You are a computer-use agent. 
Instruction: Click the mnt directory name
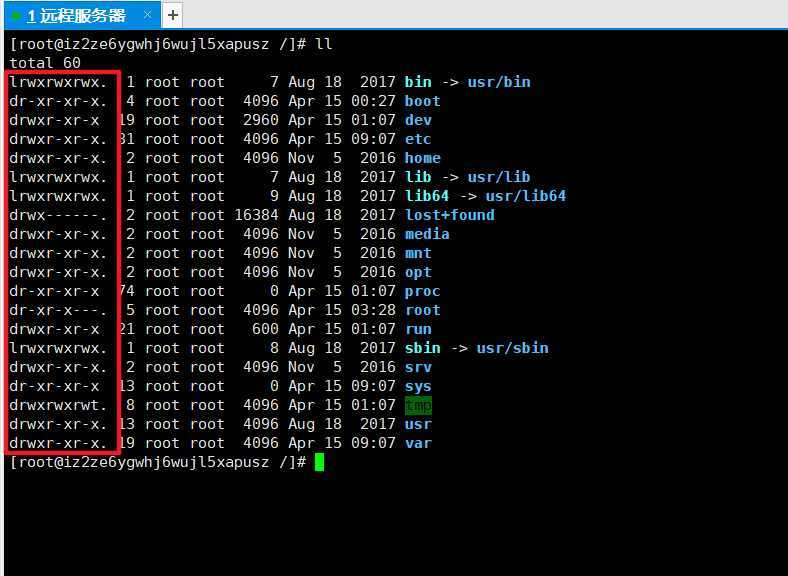(418, 253)
